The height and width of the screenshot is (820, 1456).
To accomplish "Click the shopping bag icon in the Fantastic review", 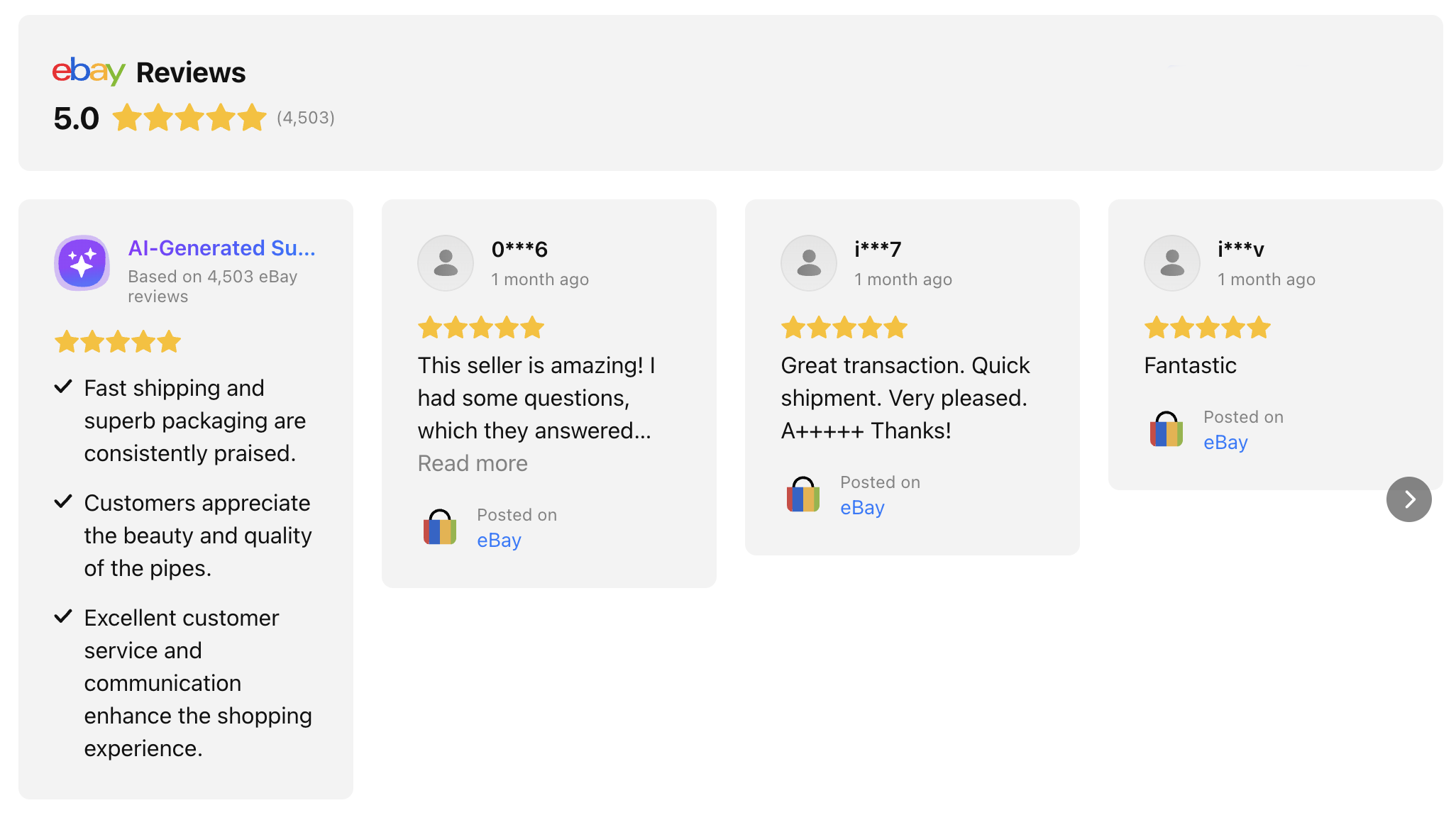I will (1167, 430).
